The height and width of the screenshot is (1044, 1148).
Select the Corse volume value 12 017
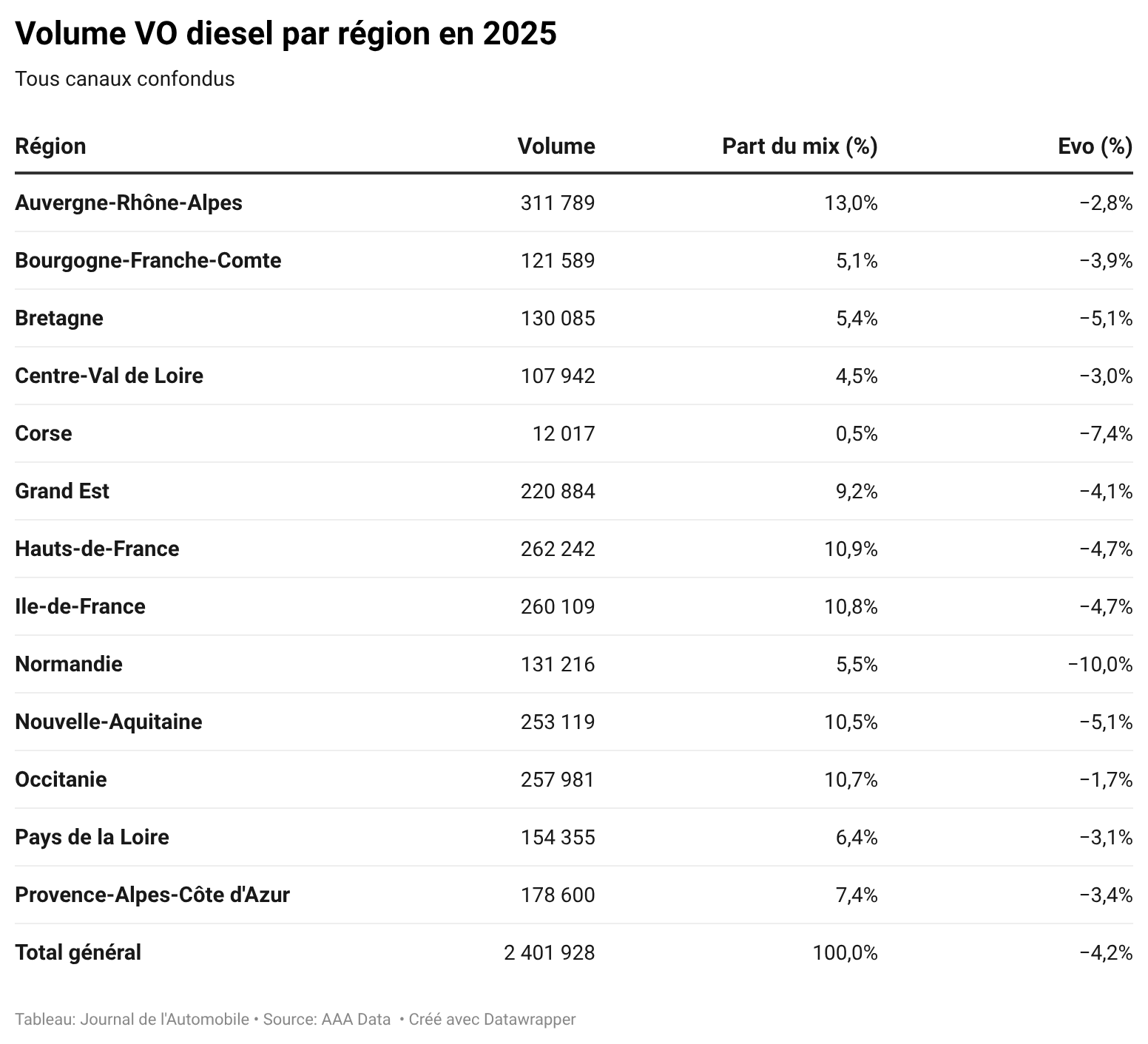point(563,433)
